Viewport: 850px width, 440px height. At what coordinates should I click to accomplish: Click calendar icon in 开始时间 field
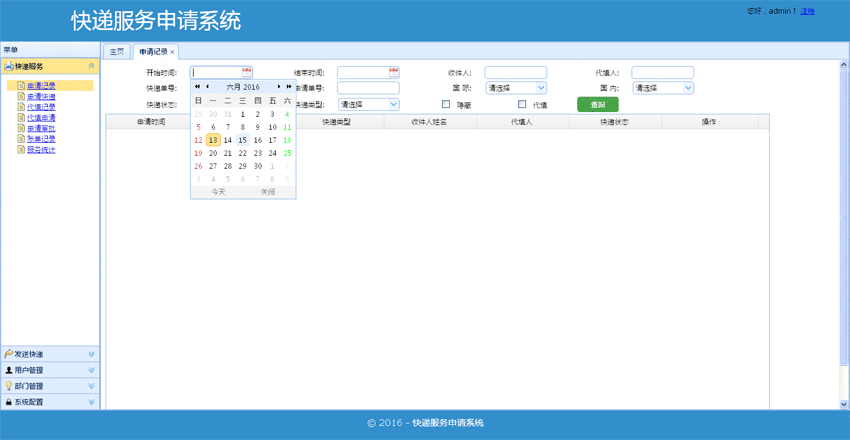tap(247, 72)
